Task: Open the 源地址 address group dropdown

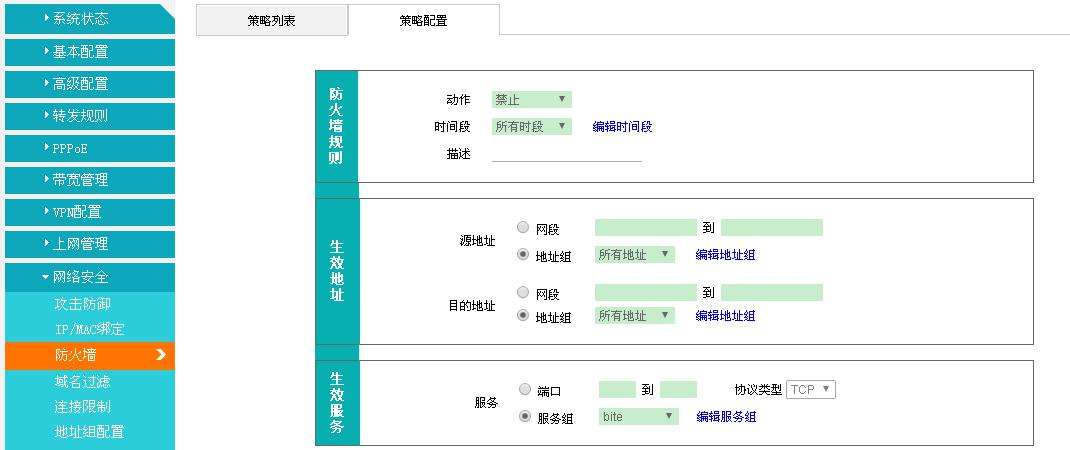Action: click(634, 255)
